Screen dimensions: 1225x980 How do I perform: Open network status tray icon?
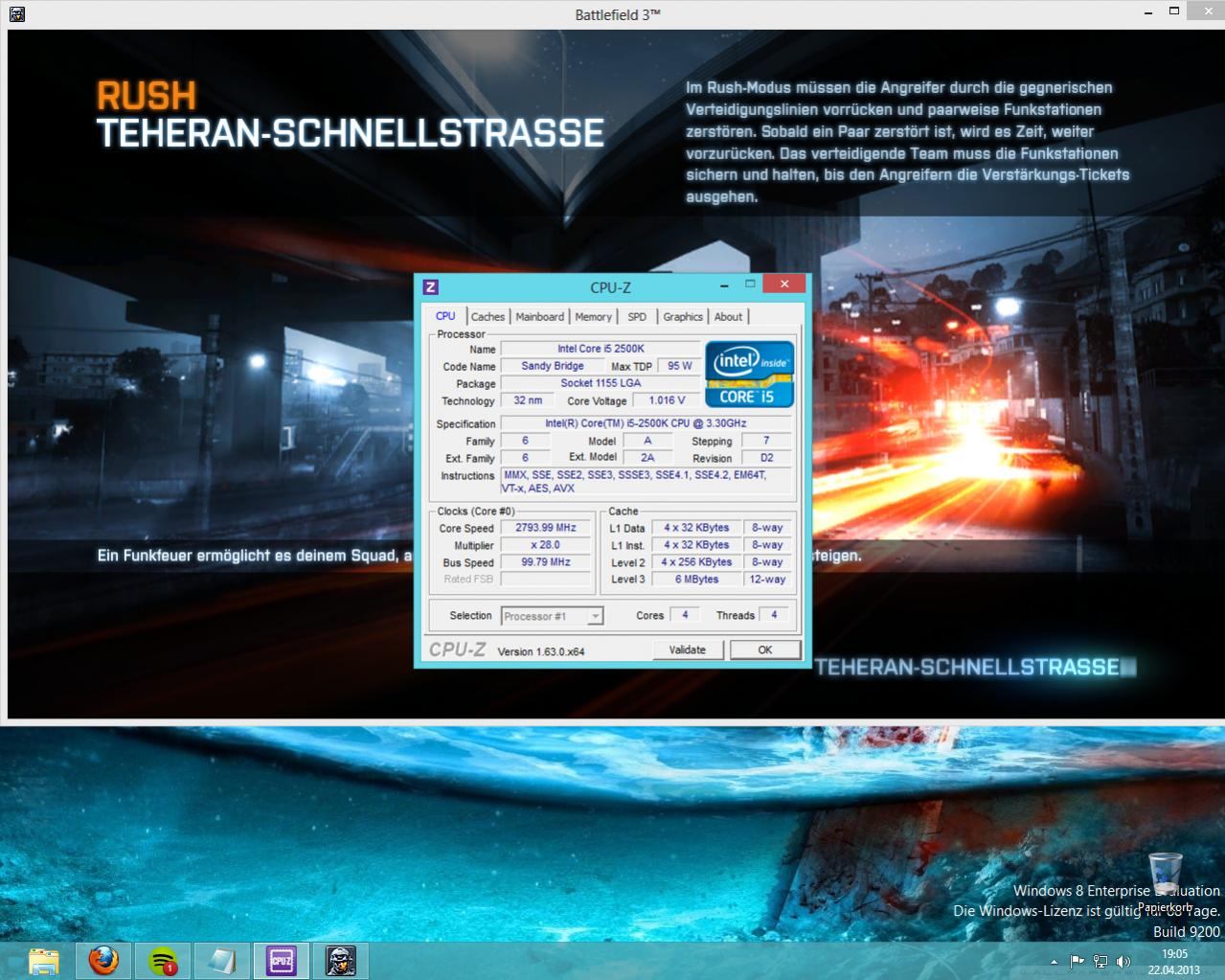(x=1100, y=962)
